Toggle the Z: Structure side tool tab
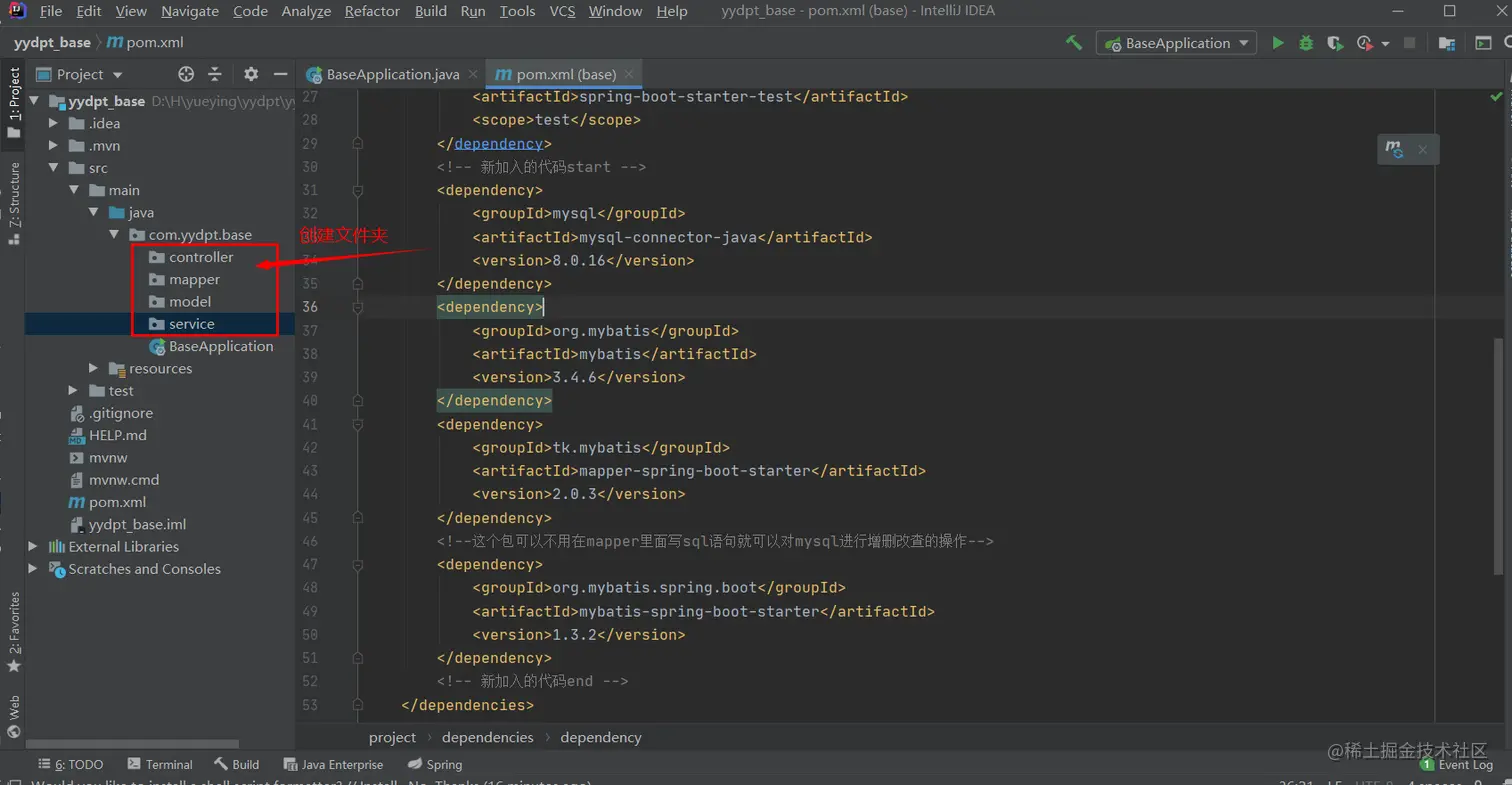This screenshot has width=1512, height=785. coord(13,203)
